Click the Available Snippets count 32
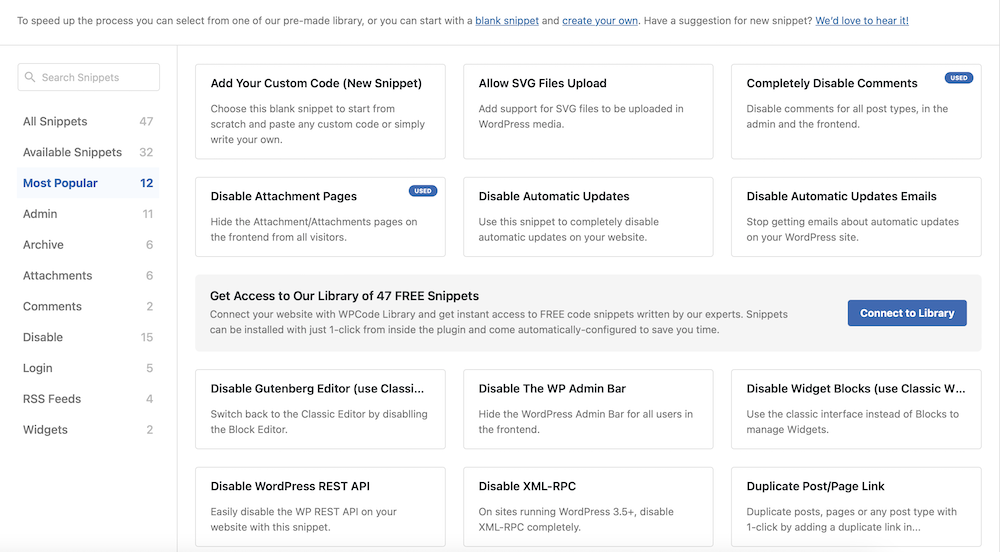Image resolution: width=1000 pixels, height=552 pixels. 146,152
